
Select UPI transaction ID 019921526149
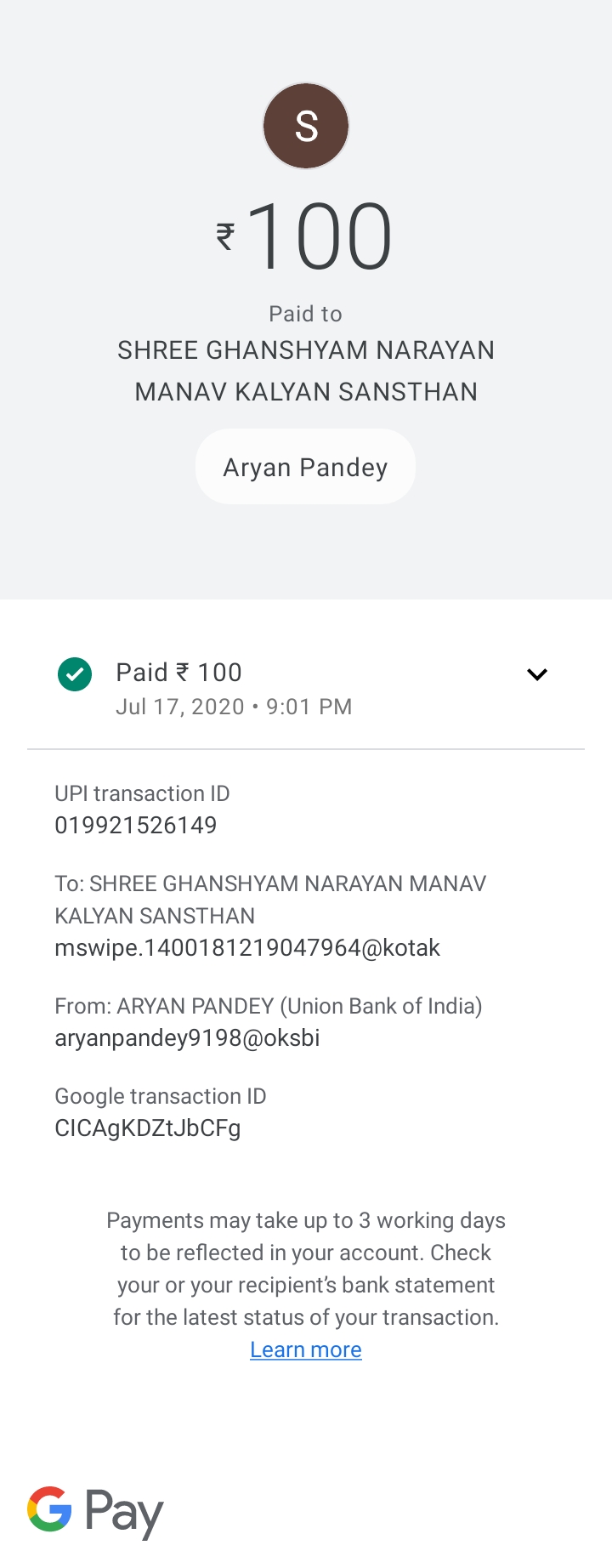[x=136, y=825]
